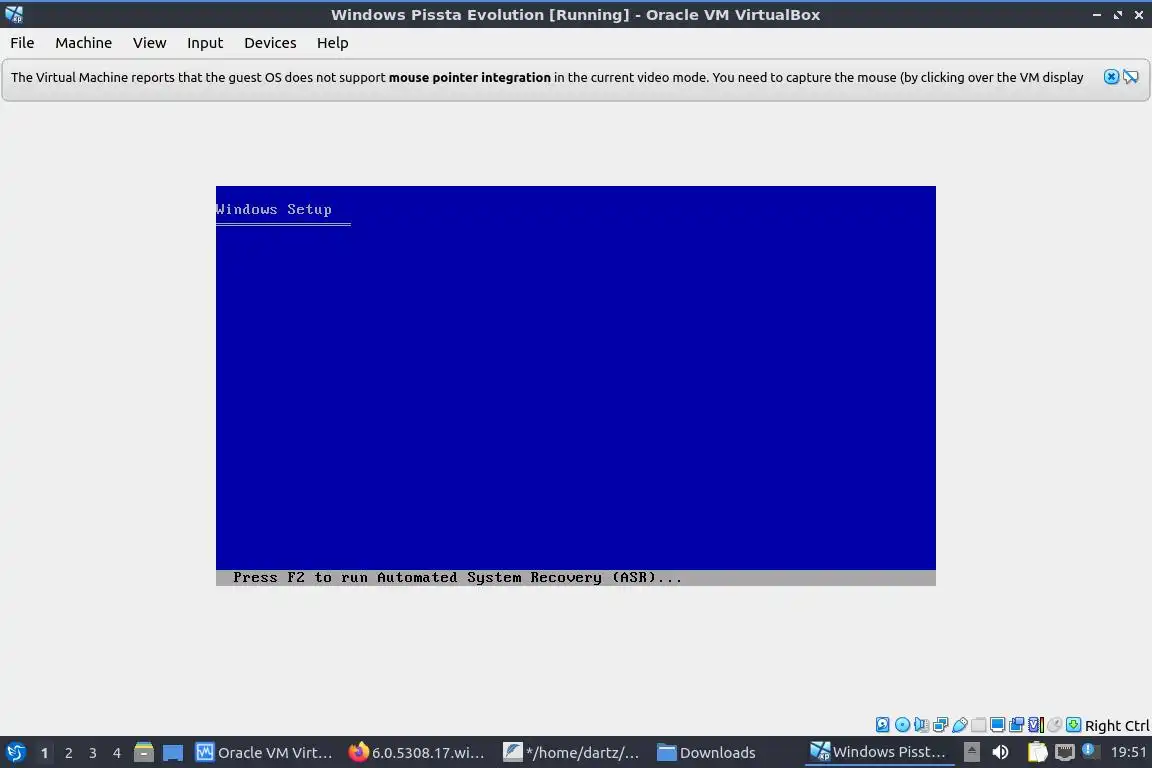Click the show desktop icon in panel

tap(173, 752)
